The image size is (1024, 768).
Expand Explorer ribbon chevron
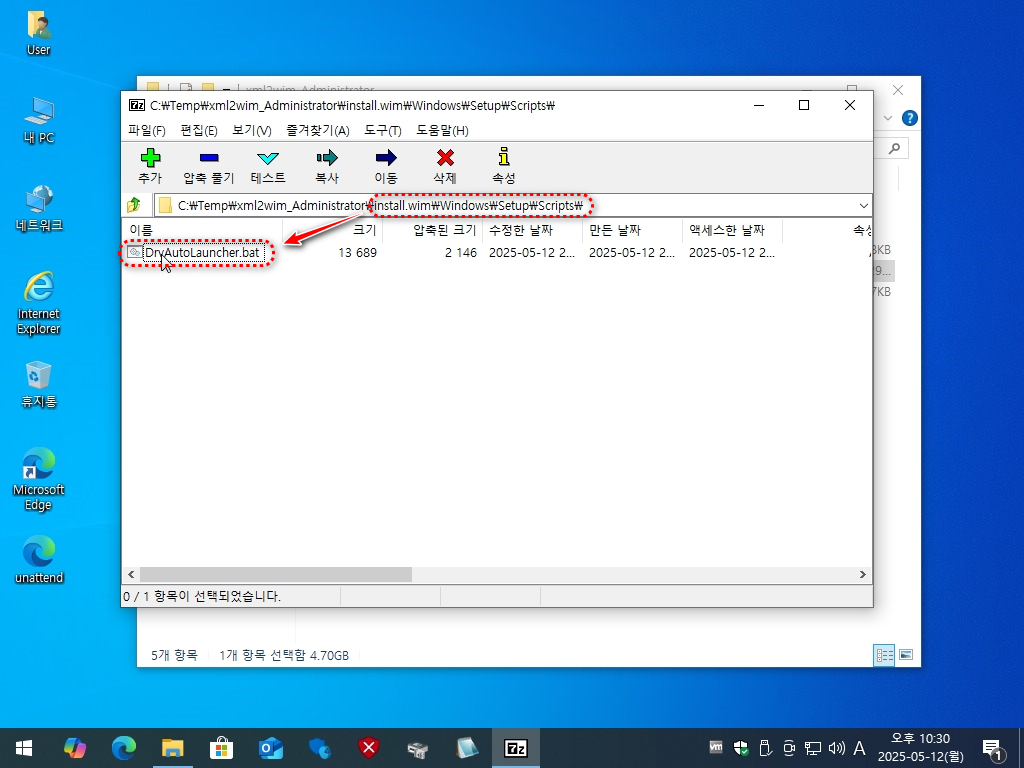pos(888,118)
